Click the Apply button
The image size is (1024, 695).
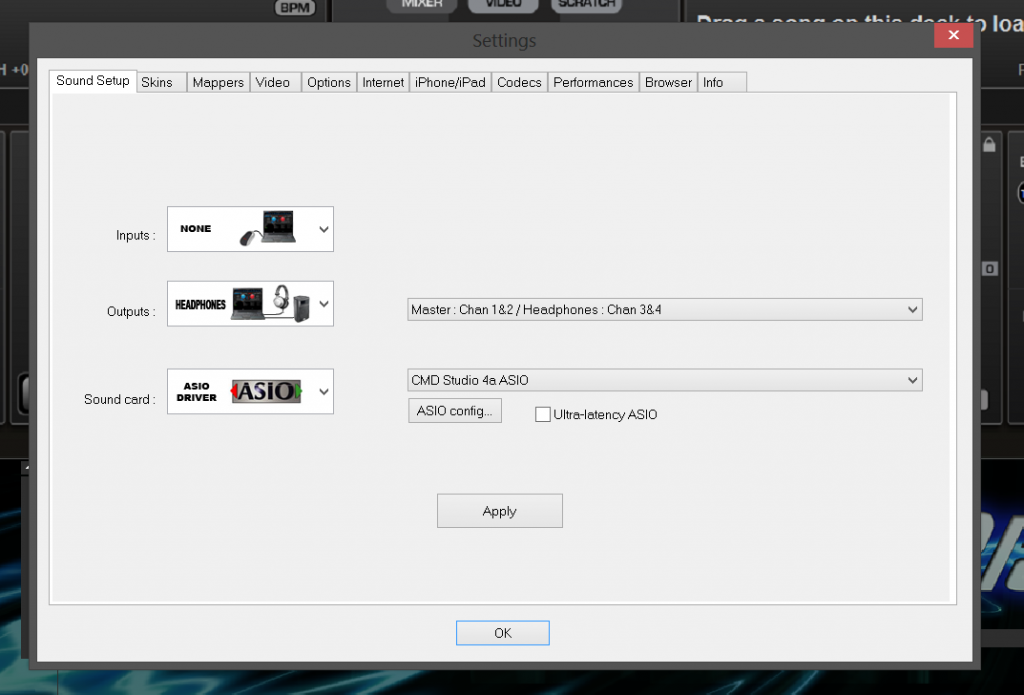[x=500, y=511]
